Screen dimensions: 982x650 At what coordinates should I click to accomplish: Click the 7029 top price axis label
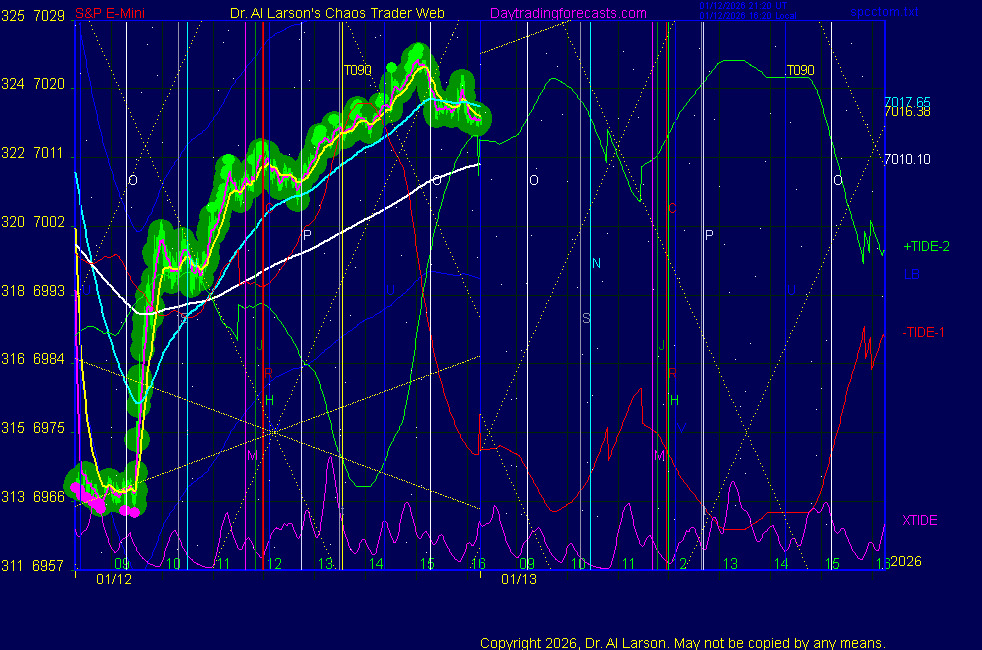pos(47,15)
